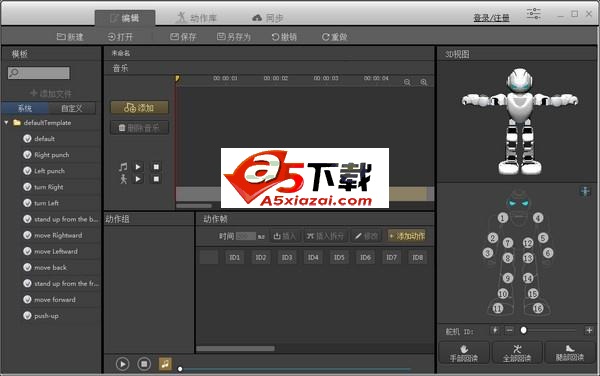
Task: Select the Right punch action
Action: [52, 155]
